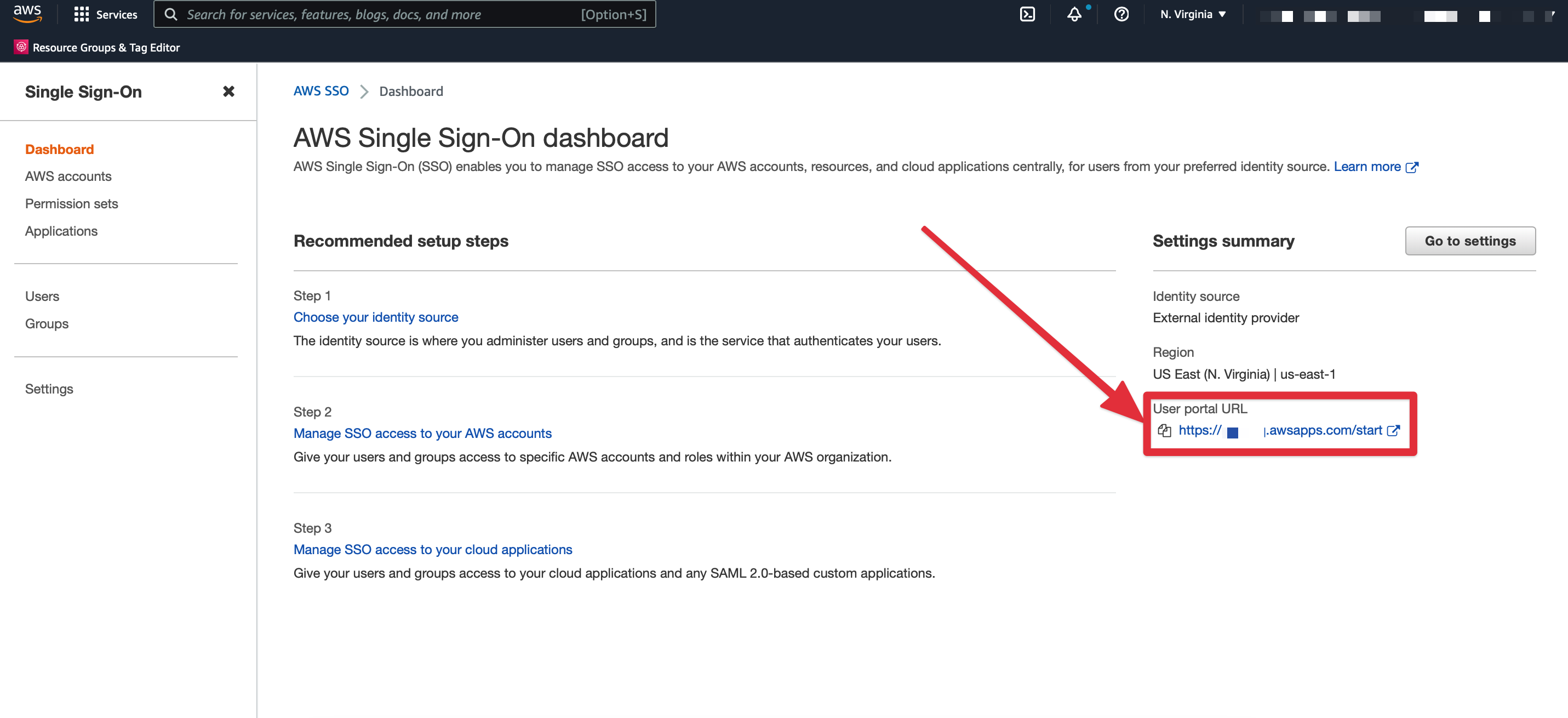Viewport: 1568px width, 718px height.
Task: Copy the user portal URL icon
Action: point(1164,431)
